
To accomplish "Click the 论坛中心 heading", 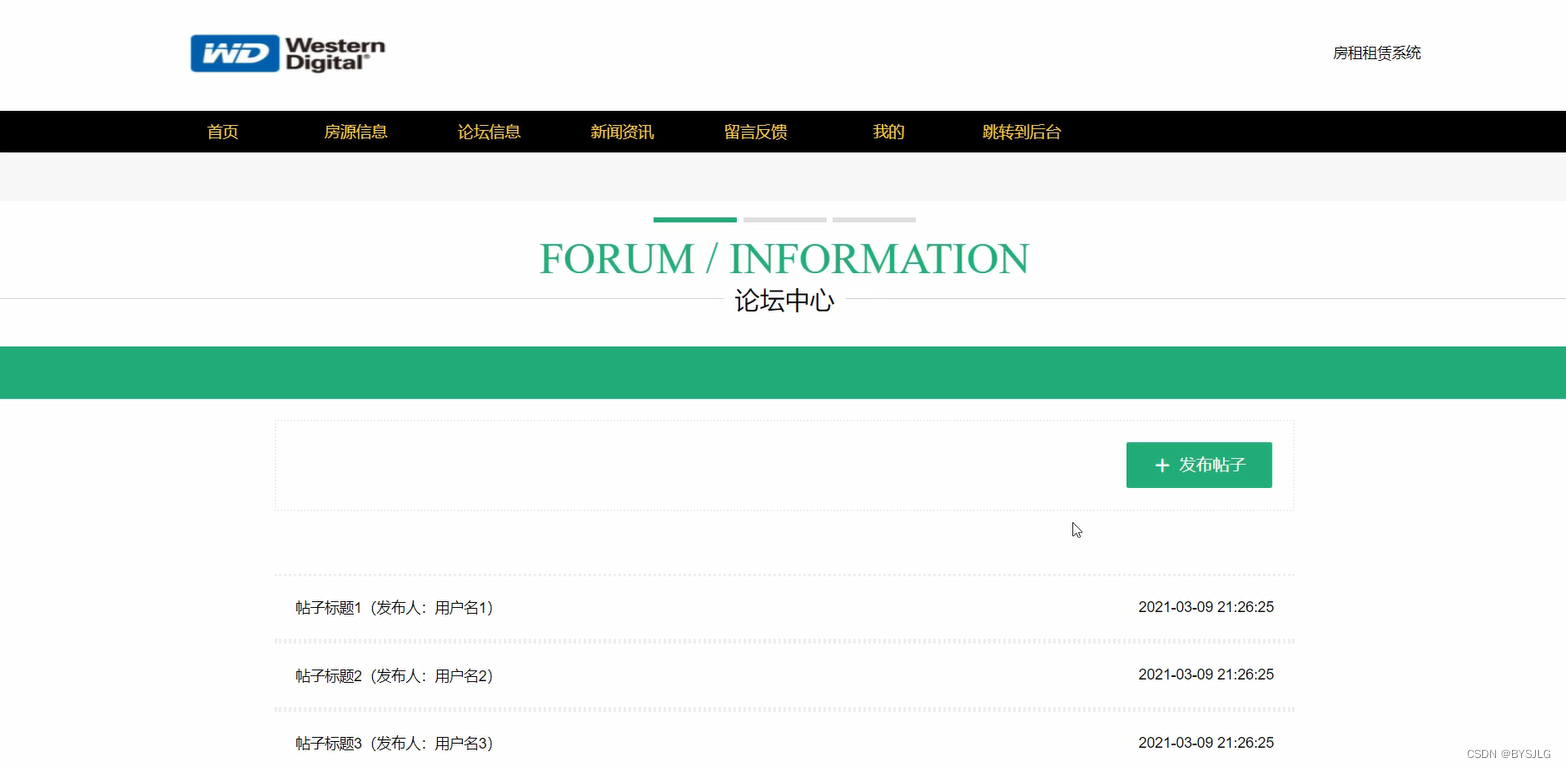I will (784, 301).
